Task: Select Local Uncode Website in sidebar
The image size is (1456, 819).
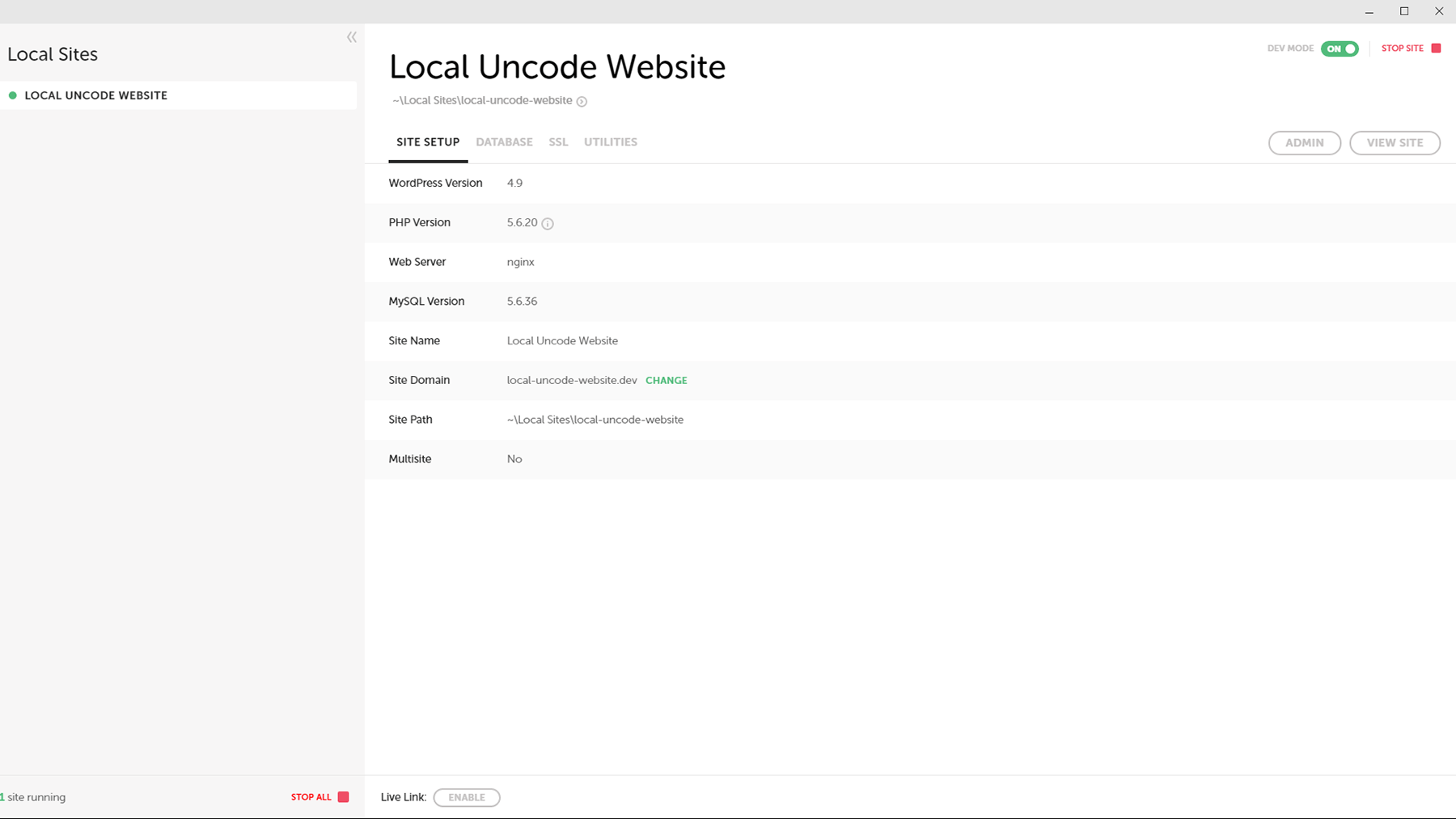Action: coord(178,95)
